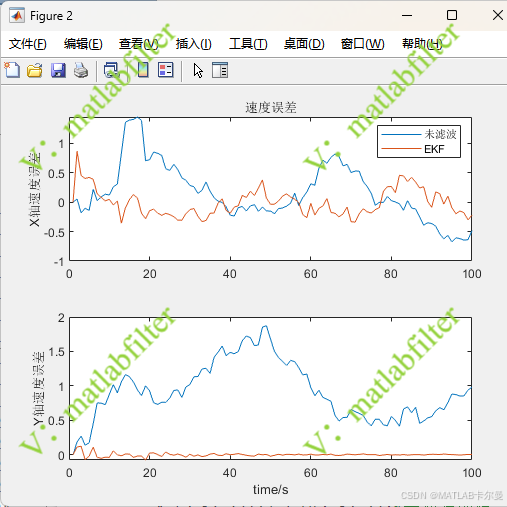Screen dimensions: 507x507
Task: Click the top plot's x-axis tick label 100
Action: (x=472, y=274)
